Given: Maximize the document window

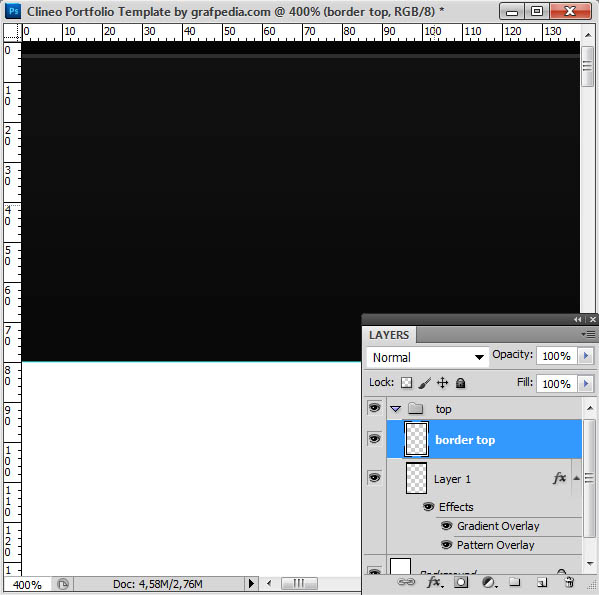Looking at the screenshot, I should click(536, 11).
